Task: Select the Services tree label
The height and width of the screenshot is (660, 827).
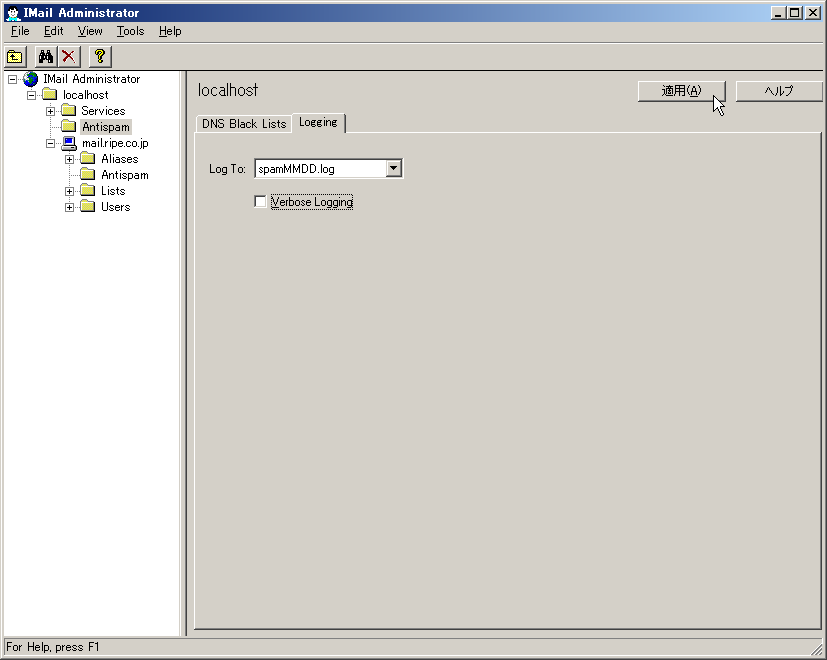Action: pos(103,111)
